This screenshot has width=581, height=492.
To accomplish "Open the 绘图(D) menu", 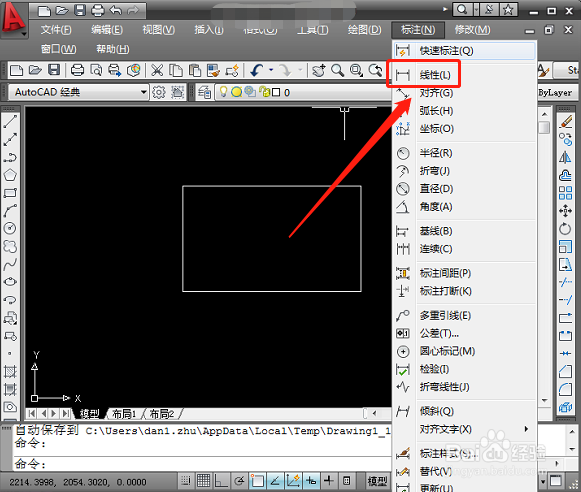I will tap(364, 30).
